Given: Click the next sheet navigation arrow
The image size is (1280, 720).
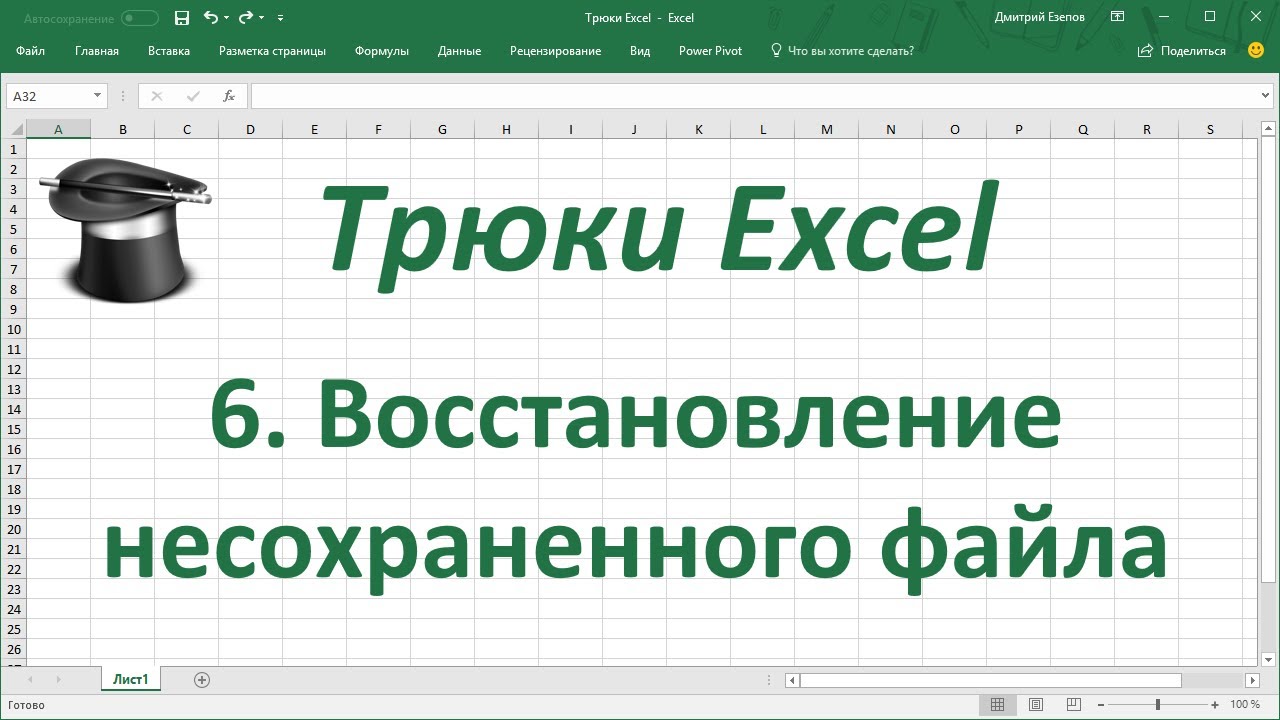Looking at the screenshot, I should [x=58, y=680].
